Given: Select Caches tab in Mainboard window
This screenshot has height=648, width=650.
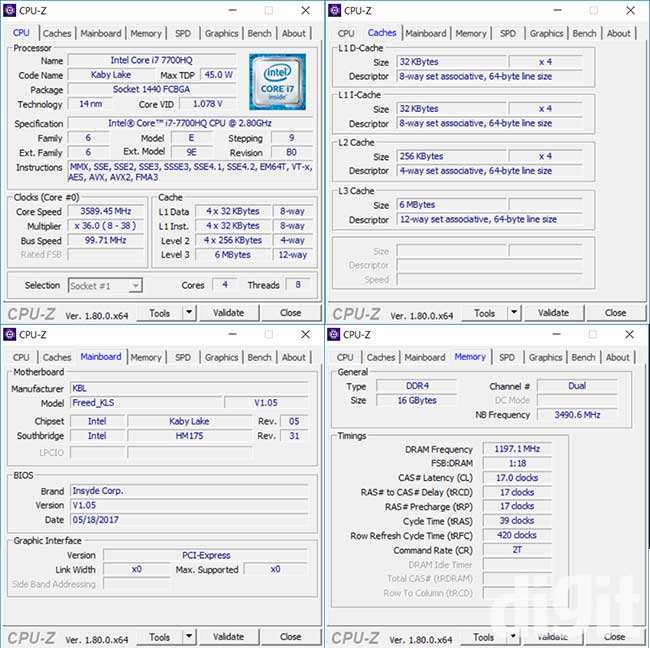Looking at the screenshot, I should (x=57, y=357).
